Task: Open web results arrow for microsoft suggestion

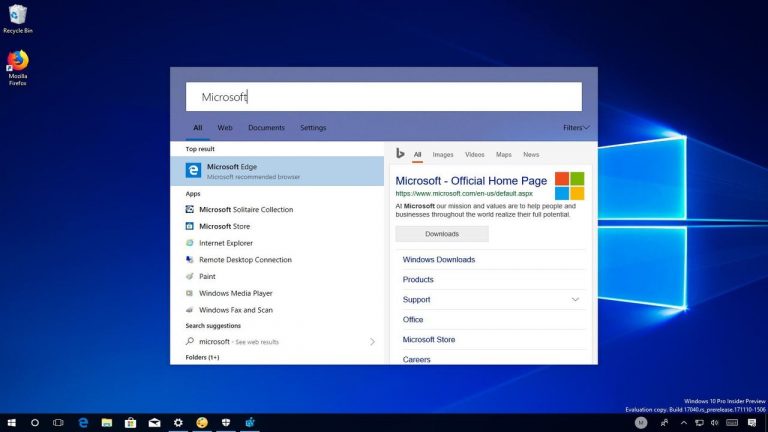Action: point(372,341)
